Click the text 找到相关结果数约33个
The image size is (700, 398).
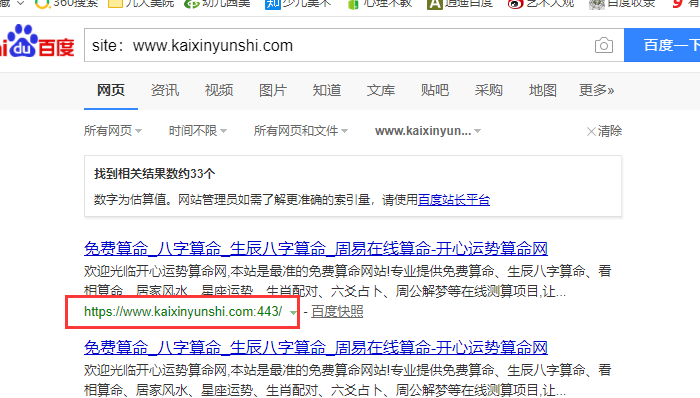tap(154, 174)
